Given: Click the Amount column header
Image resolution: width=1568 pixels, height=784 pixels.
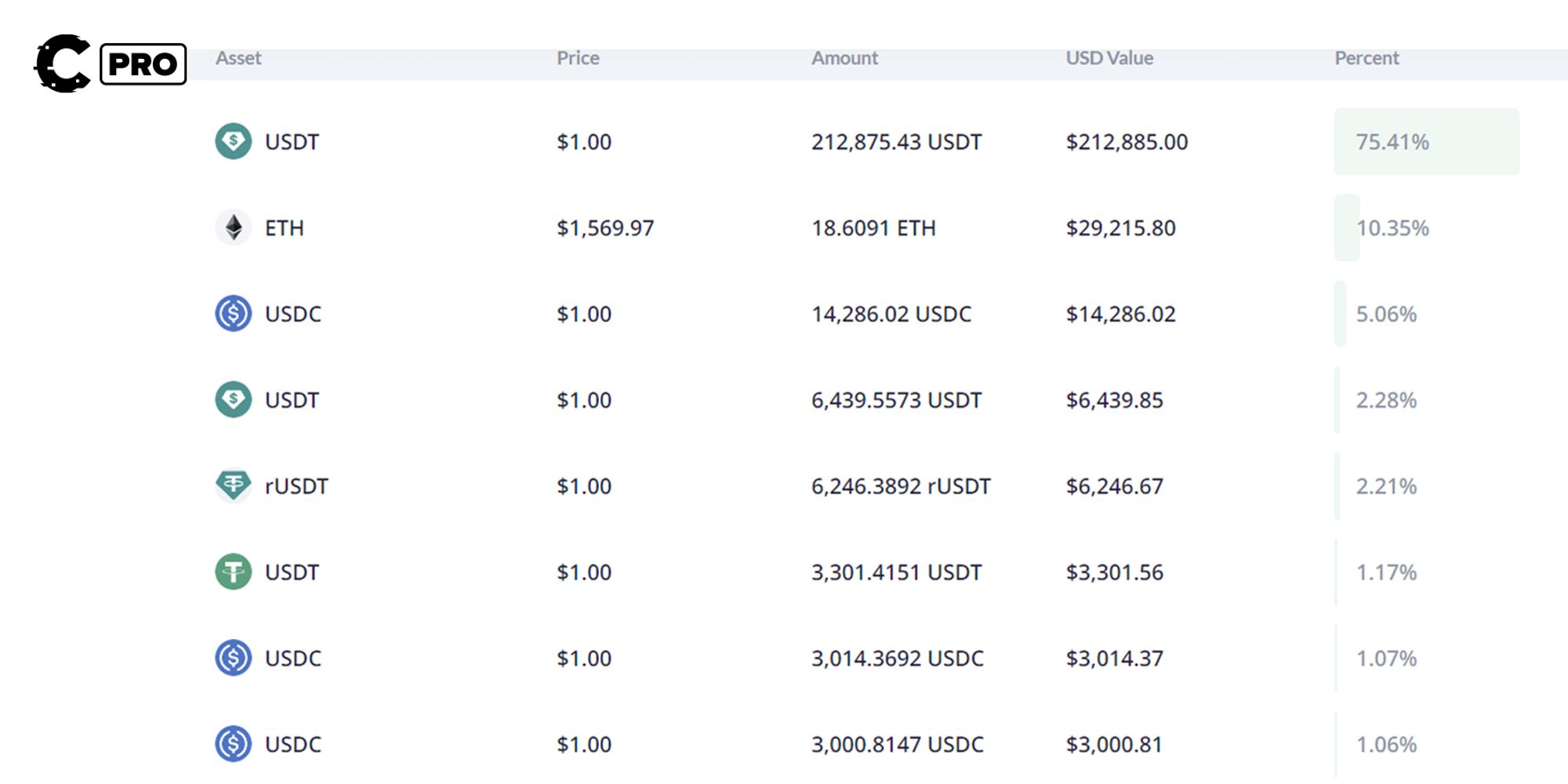Looking at the screenshot, I should [844, 58].
